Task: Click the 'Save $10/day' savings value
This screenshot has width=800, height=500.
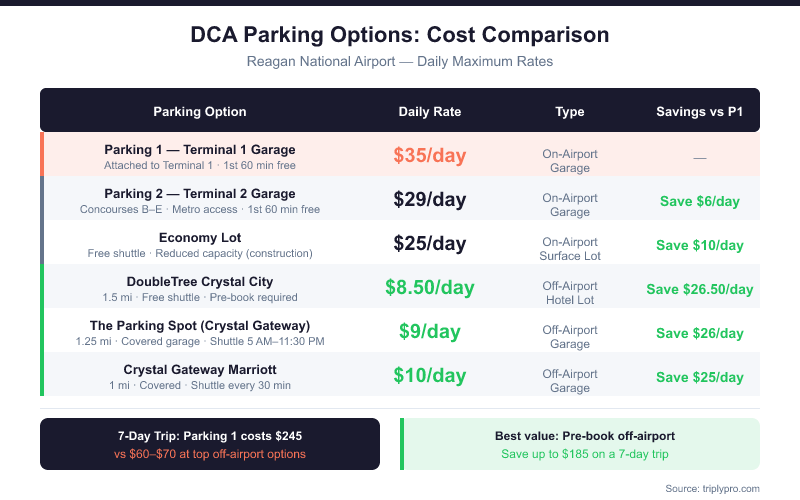Action: pyautogui.click(x=699, y=245)
